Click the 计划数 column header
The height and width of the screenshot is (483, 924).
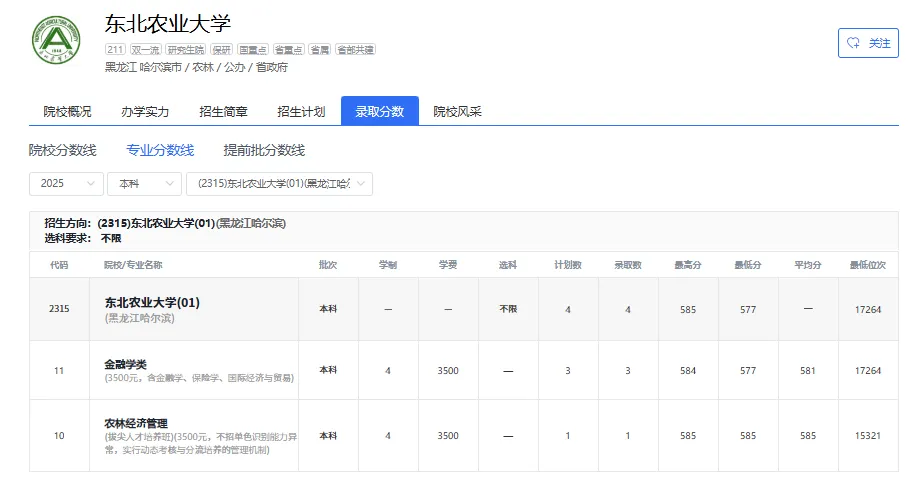pos(568,265)
